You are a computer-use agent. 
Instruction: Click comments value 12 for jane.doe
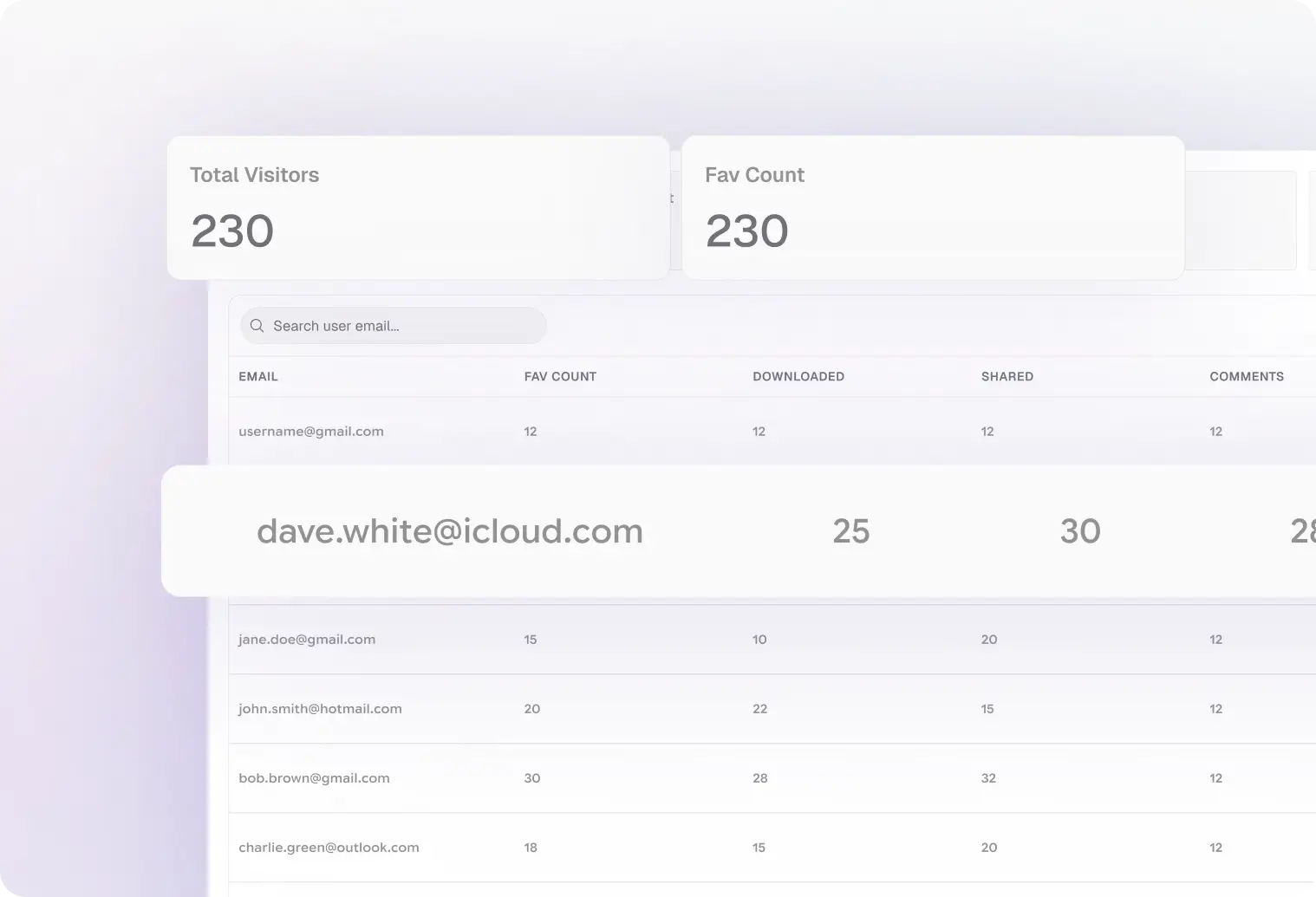point(1216,640)
